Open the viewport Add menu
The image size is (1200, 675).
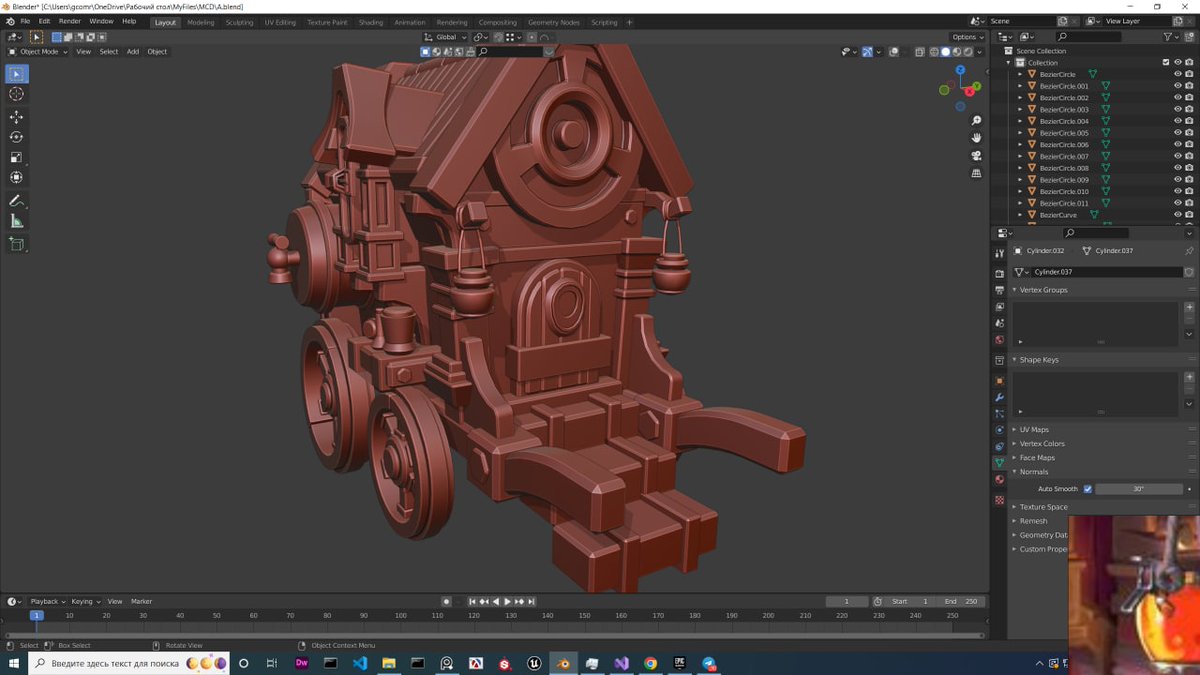[133, 51]
